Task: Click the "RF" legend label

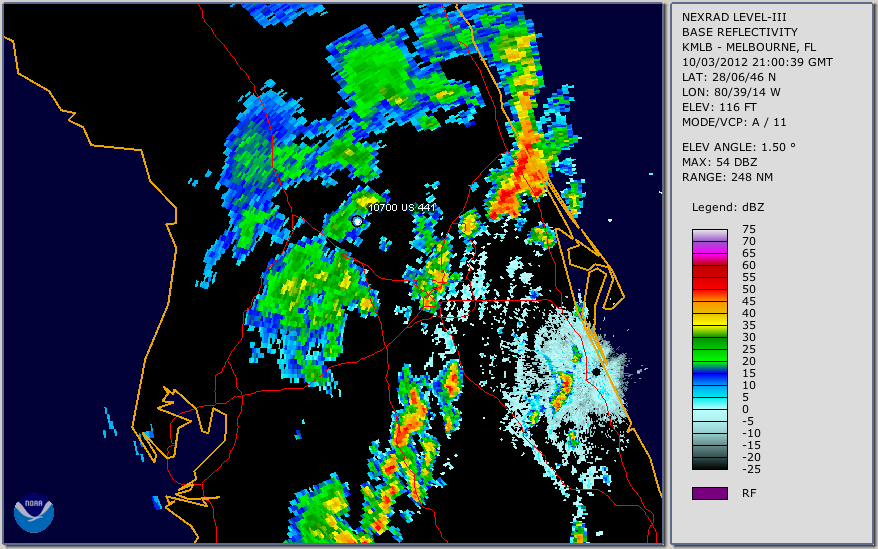Action: [749, 494]
